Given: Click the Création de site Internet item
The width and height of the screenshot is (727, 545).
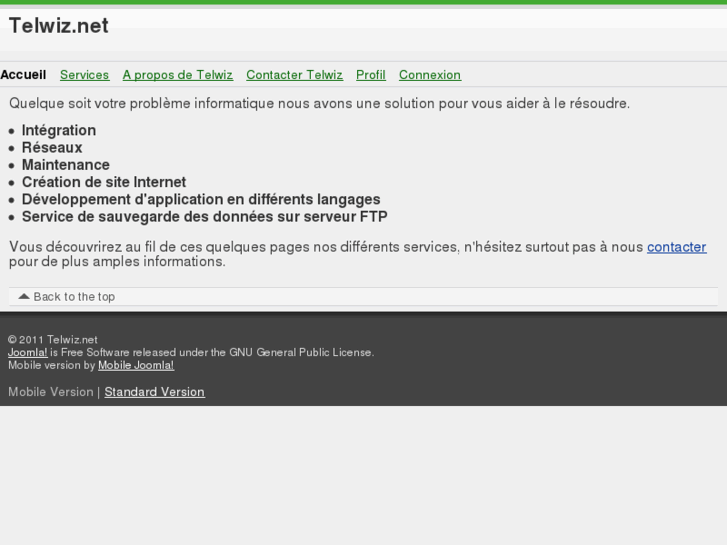Looking at the screenshot, I should coord(104,182).
